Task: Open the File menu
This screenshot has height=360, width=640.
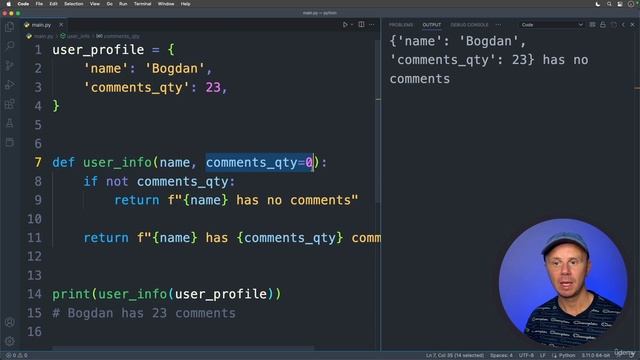Action: click(39, 4)
